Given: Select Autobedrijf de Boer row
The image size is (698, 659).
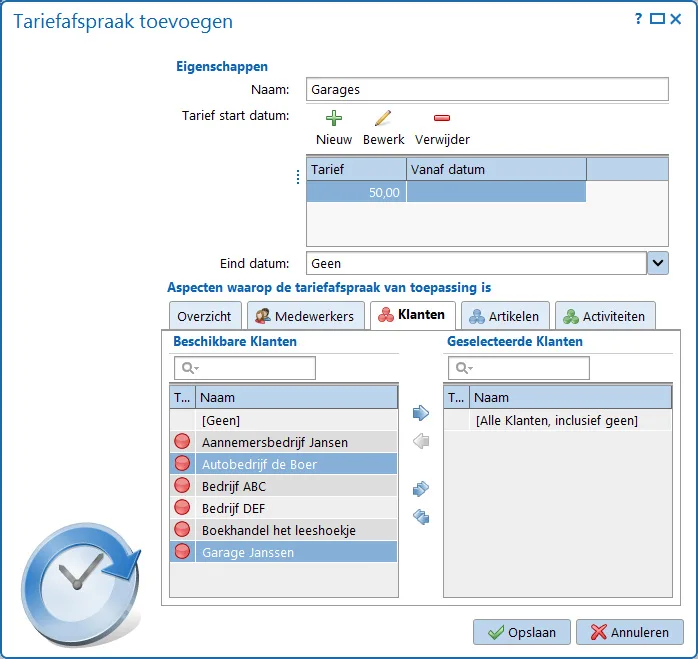Looking at the screenshot, I should pos(283,464).
